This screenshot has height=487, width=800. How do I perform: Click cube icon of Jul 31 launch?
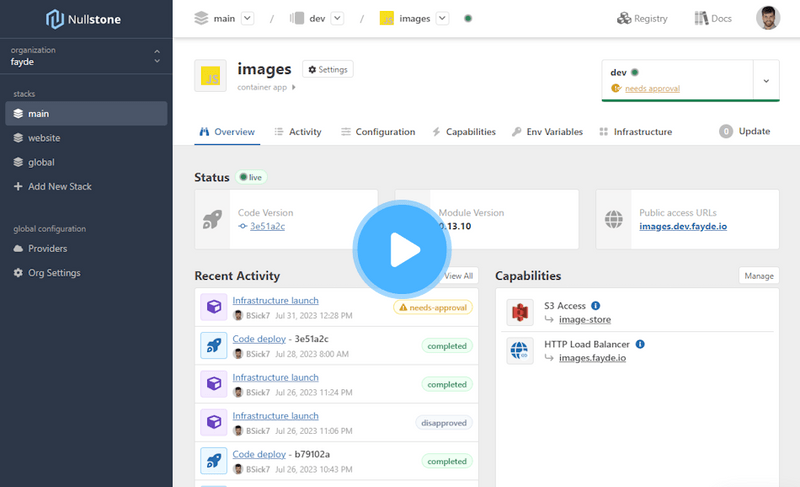[x=214, y=307]
